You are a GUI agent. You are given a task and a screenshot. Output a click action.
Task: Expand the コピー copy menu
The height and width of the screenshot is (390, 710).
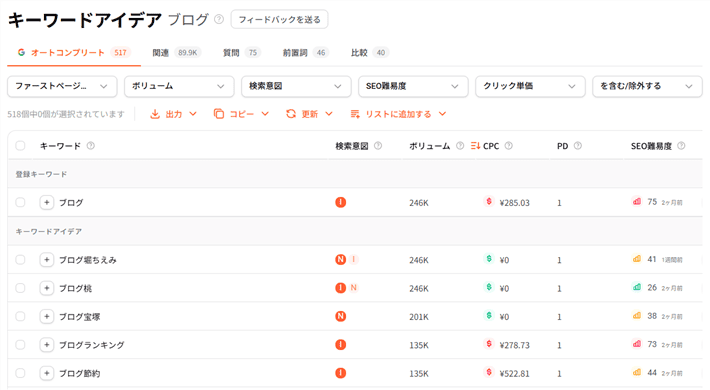coord(241,114)
